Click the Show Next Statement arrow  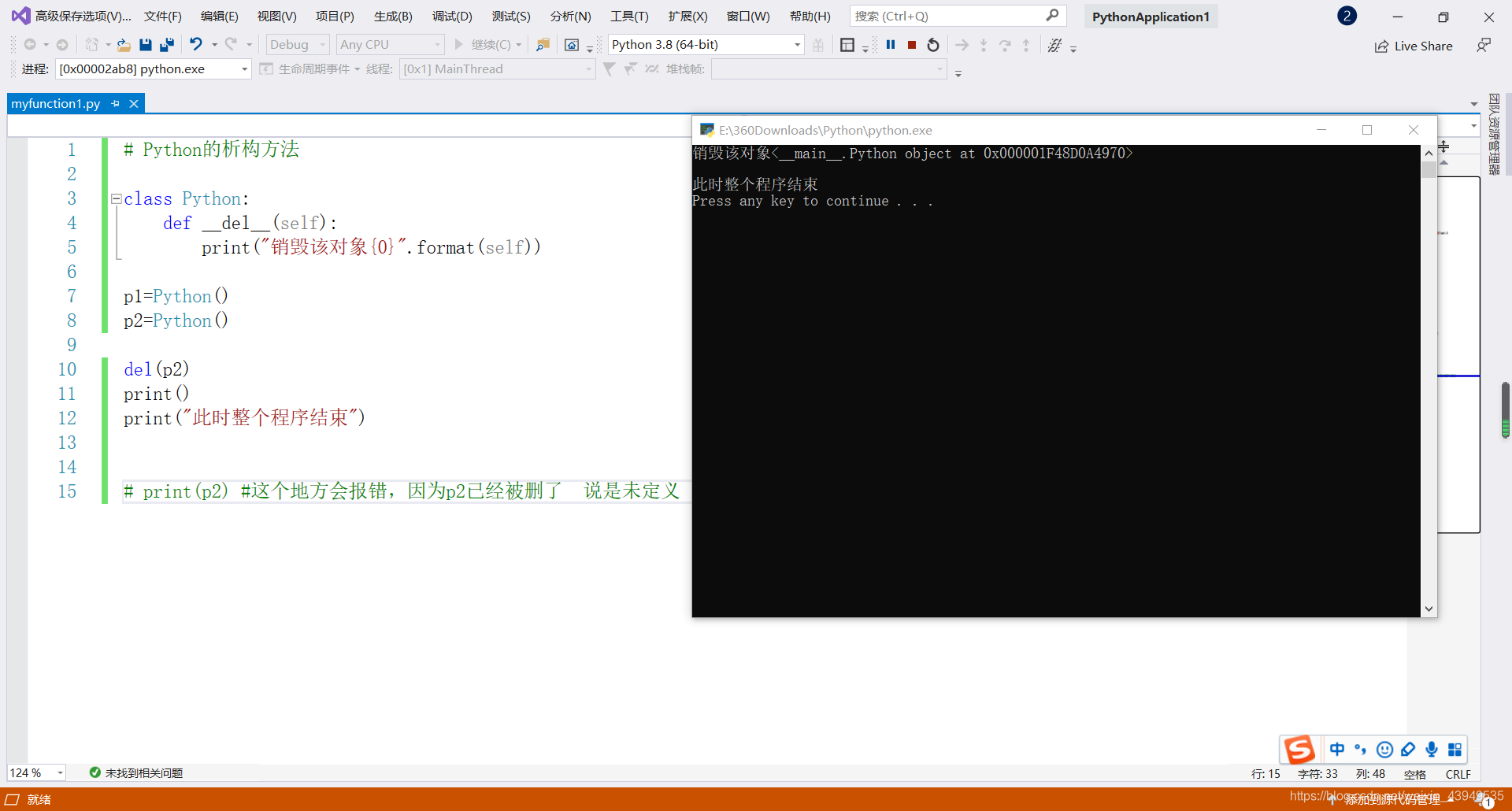(962, 45)
